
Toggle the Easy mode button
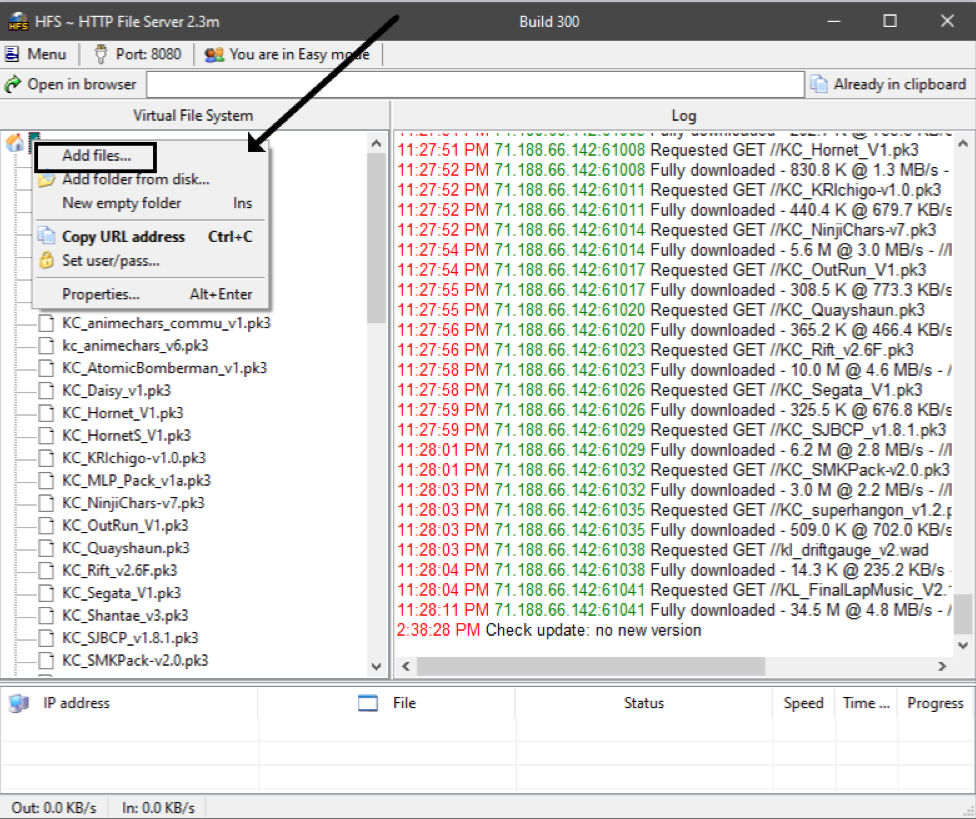pos(288,54)
